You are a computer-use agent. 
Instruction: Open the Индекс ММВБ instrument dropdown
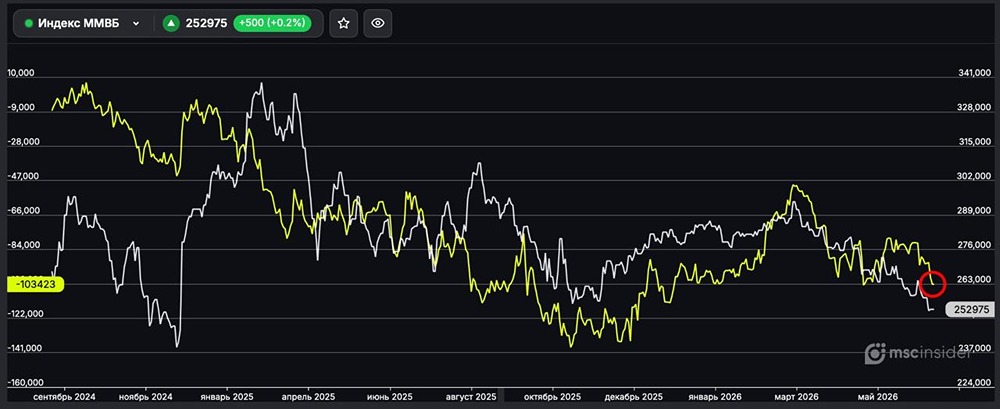pos(84,24)
